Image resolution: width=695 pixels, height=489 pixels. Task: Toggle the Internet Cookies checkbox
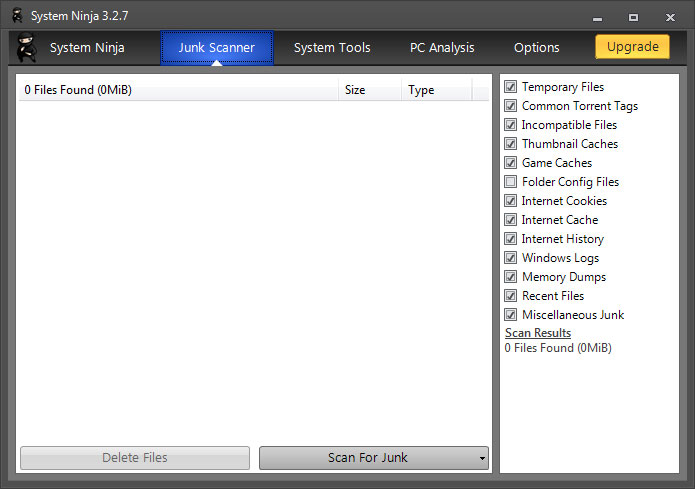(x=511, y=200)
